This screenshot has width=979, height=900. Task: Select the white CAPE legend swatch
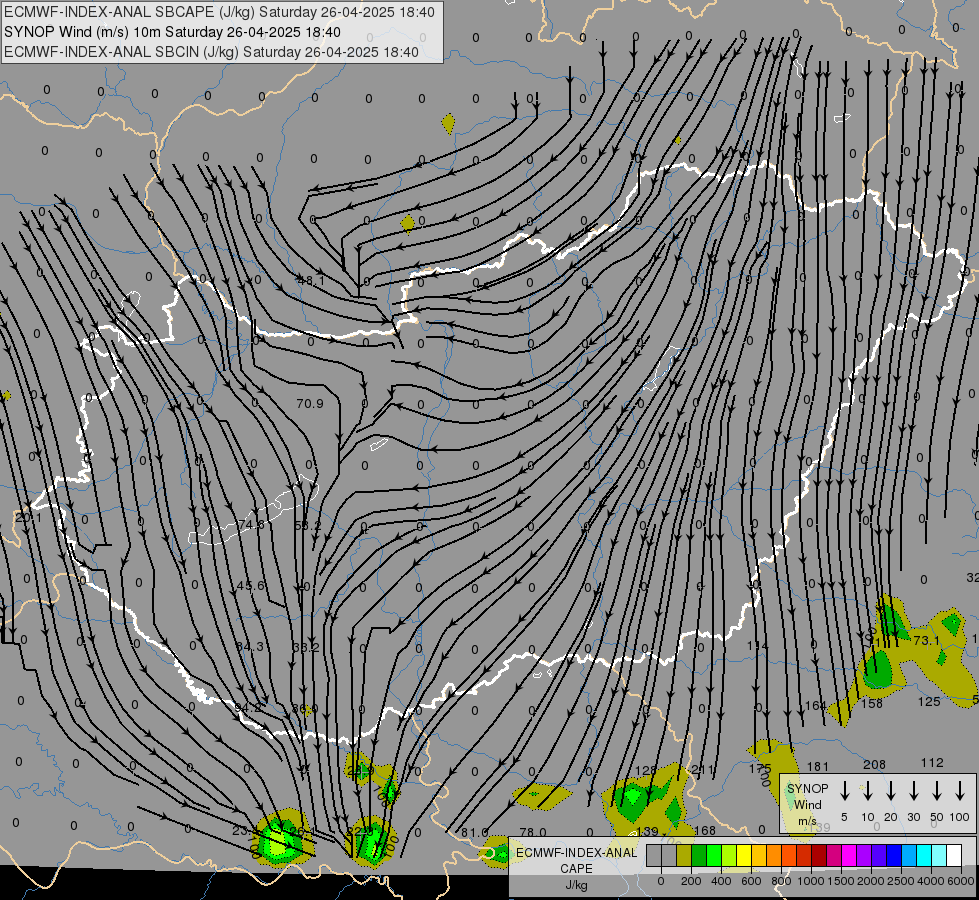click(x=954, y=855)
